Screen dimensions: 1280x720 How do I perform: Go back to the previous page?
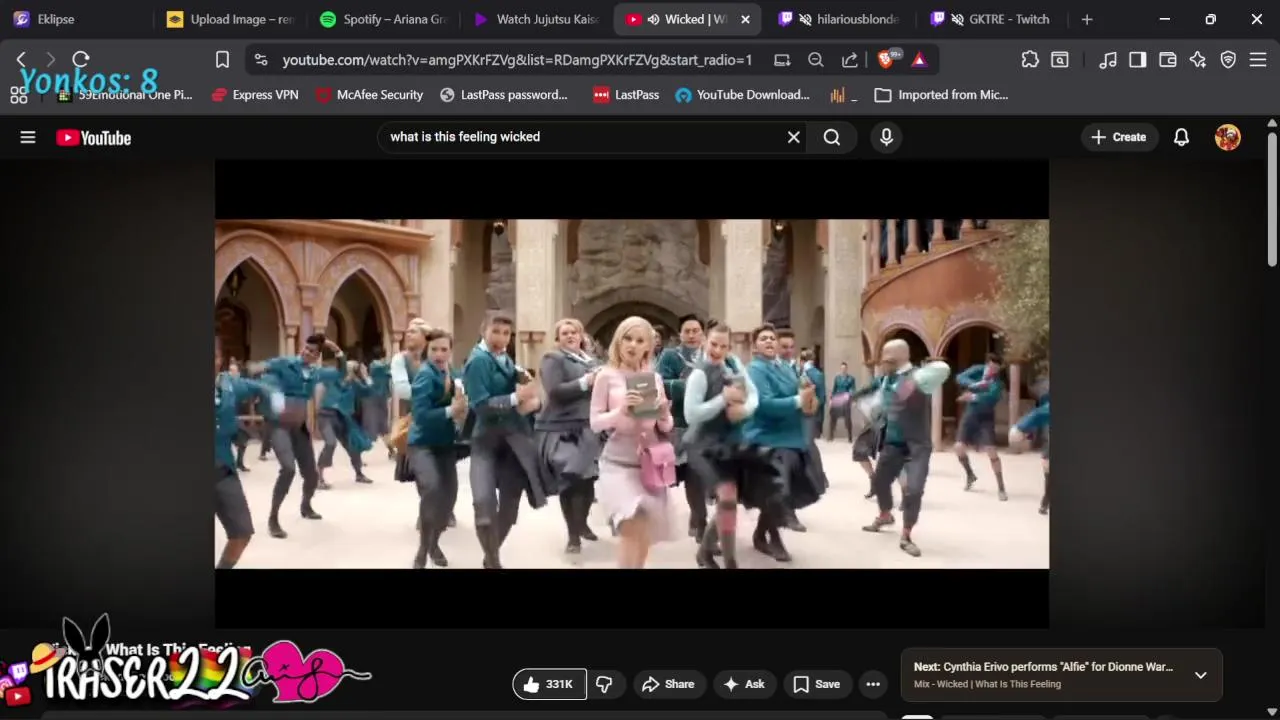[22, 60]
